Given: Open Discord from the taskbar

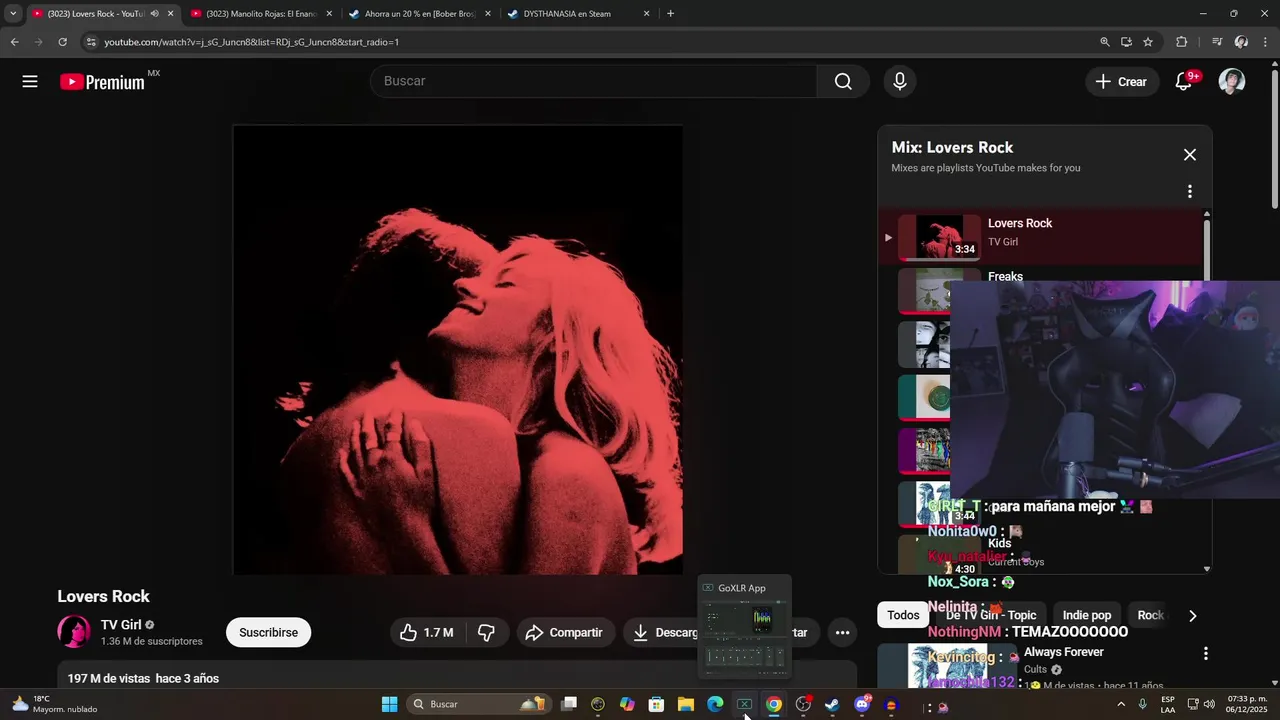Looking at the screenshot, I should (x=862, y=705).
